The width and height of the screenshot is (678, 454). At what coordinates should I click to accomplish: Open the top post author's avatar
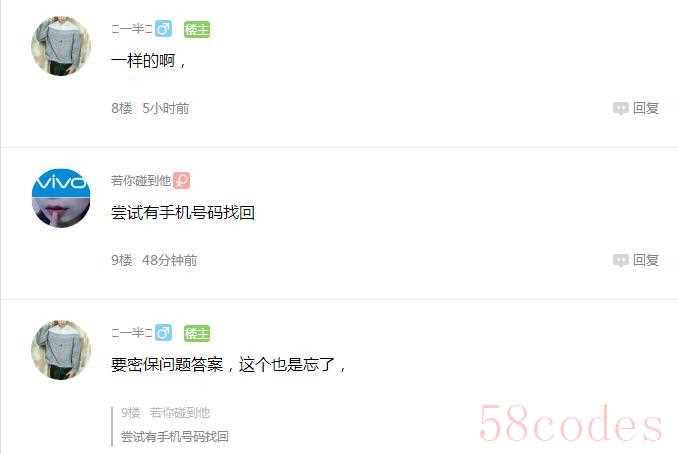coord(61,46)
